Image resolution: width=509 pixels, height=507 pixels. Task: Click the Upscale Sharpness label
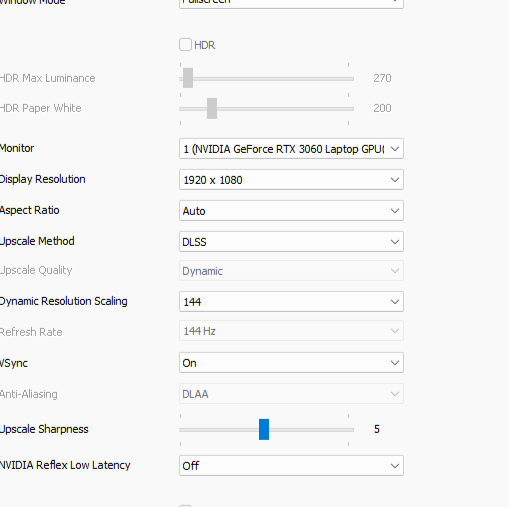click(x=44, y=429)
